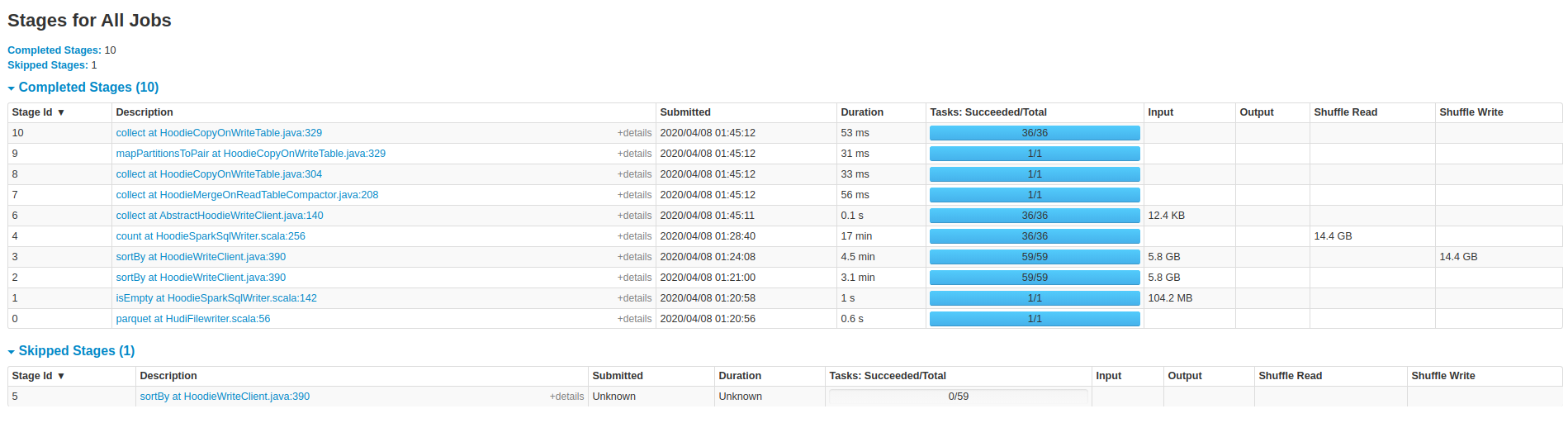Open collect at HoodieMergeOnReadTableCompactor.java:208 link
Screen dimensions: 1568x423
tap(247, 195)
